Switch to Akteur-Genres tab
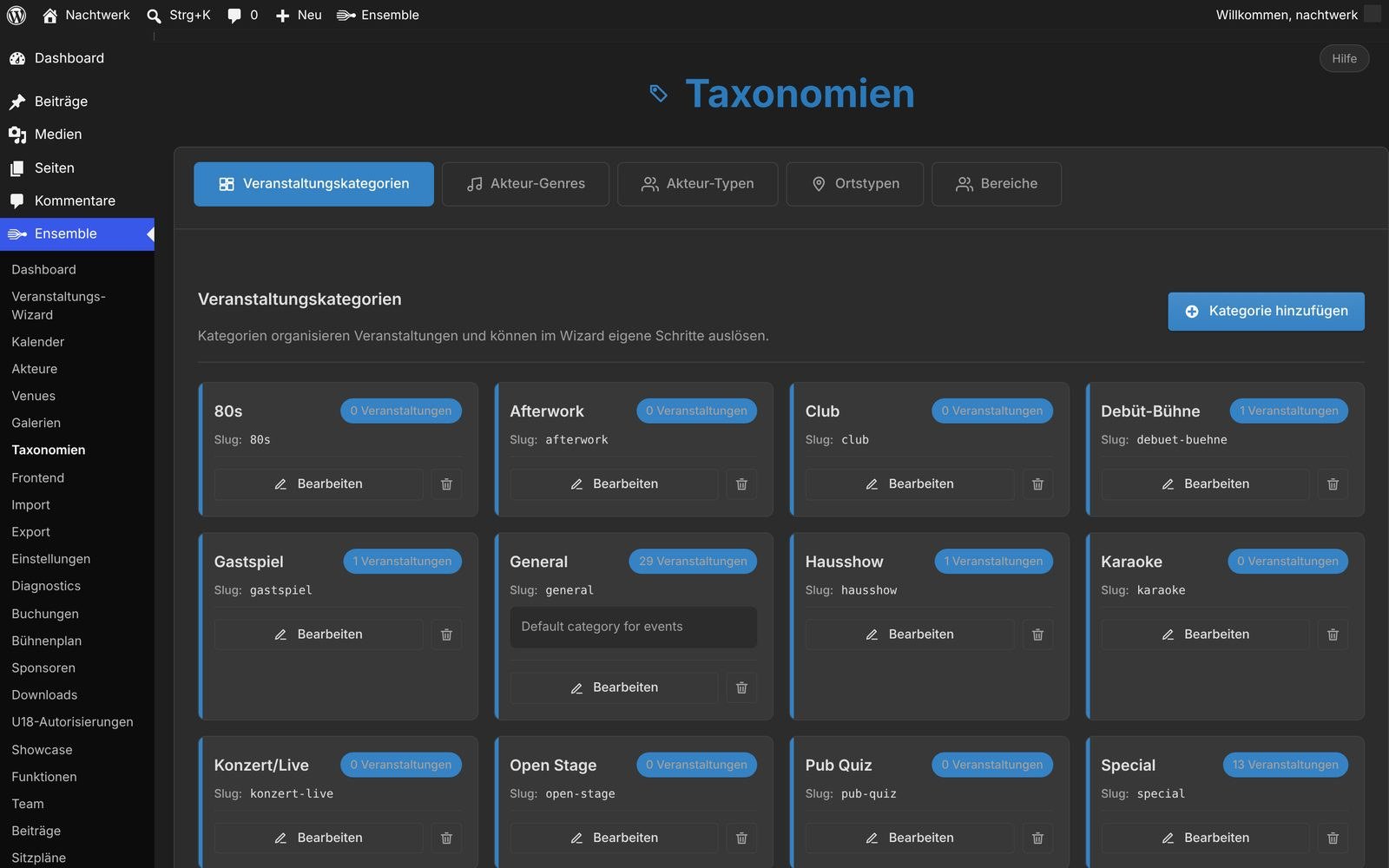The width and height of the screenshot is (1389, 868). (x=525, y=184)
